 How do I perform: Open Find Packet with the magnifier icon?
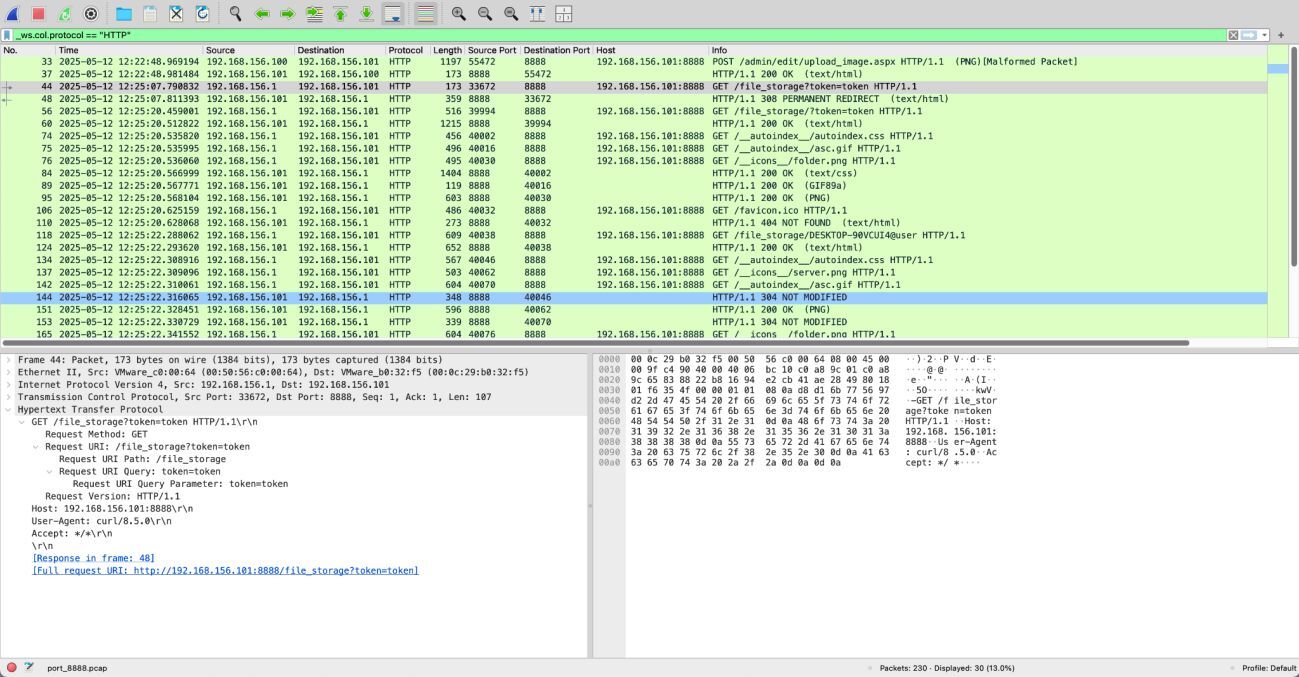pyautogui.click(x=235, y=14)
